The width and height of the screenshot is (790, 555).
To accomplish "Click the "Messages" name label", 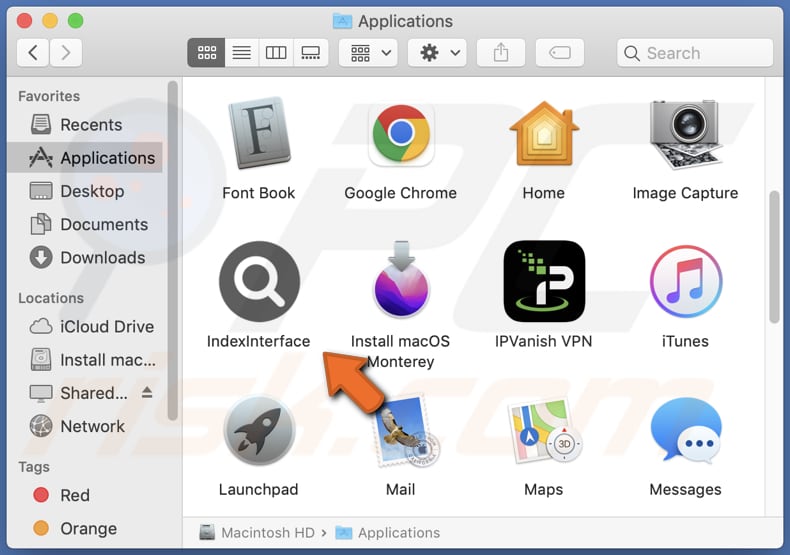I will (685, 489).
